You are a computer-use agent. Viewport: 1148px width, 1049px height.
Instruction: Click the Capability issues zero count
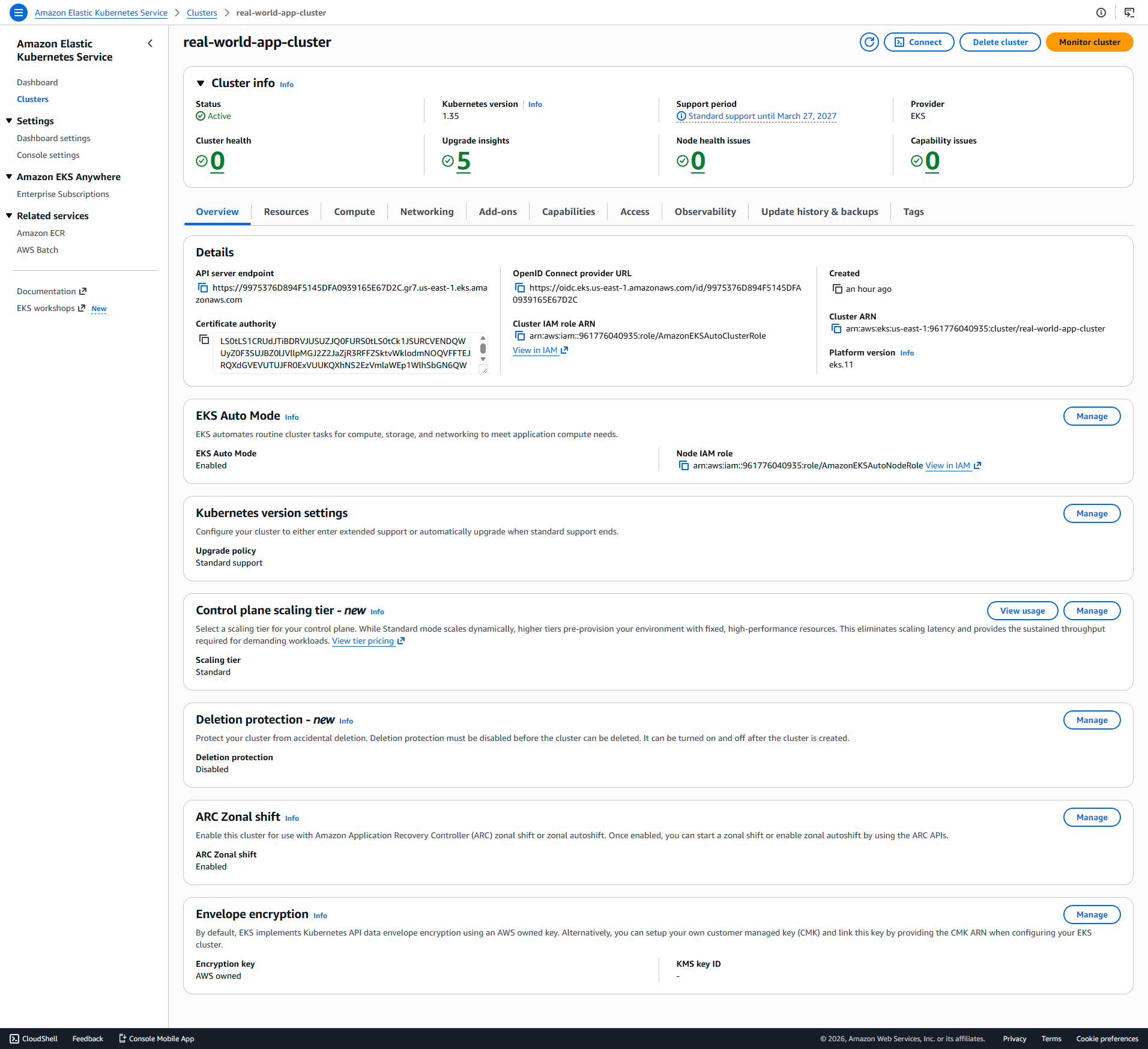932,161
